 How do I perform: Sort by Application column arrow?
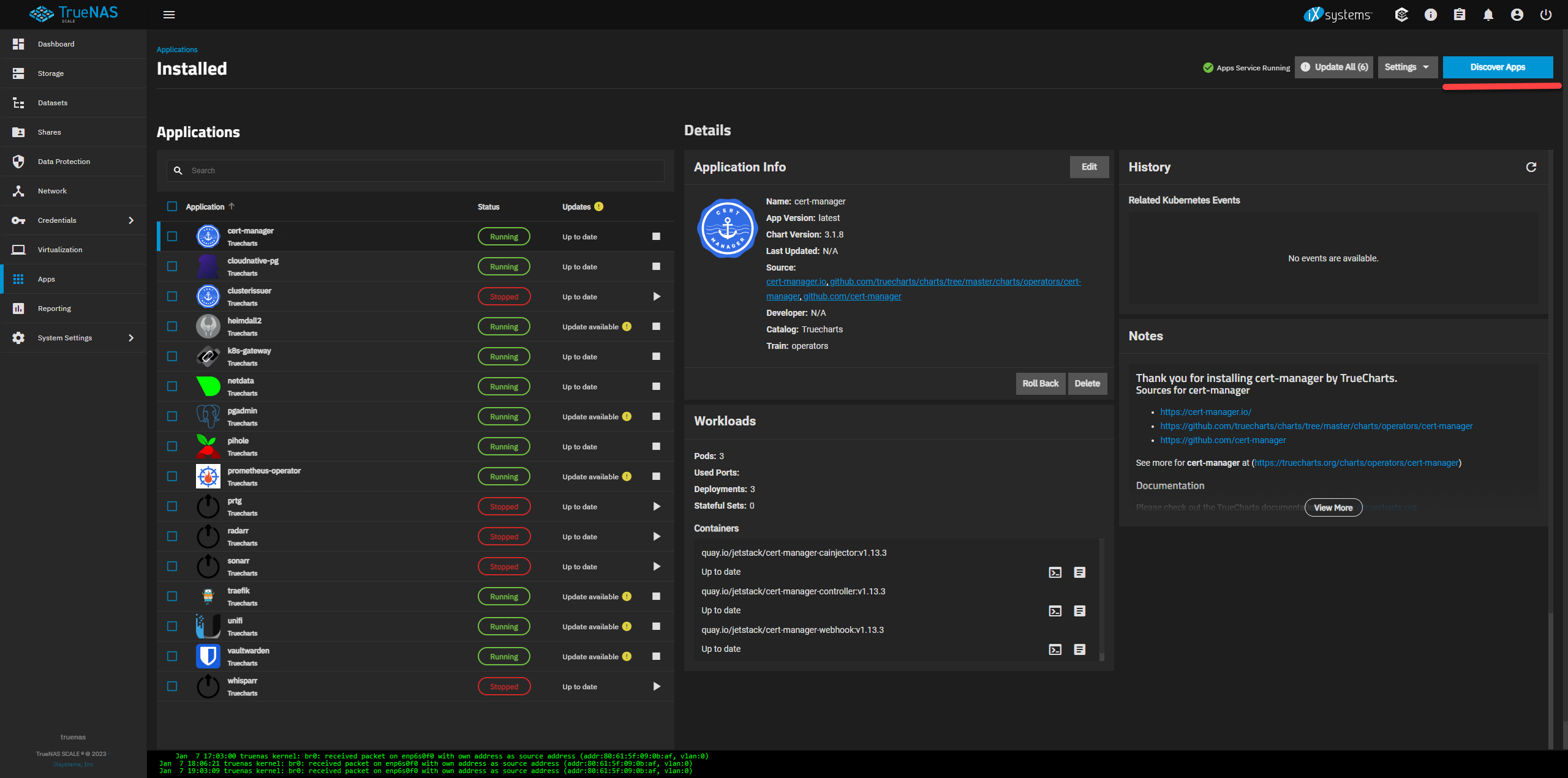tap(232, 206)
